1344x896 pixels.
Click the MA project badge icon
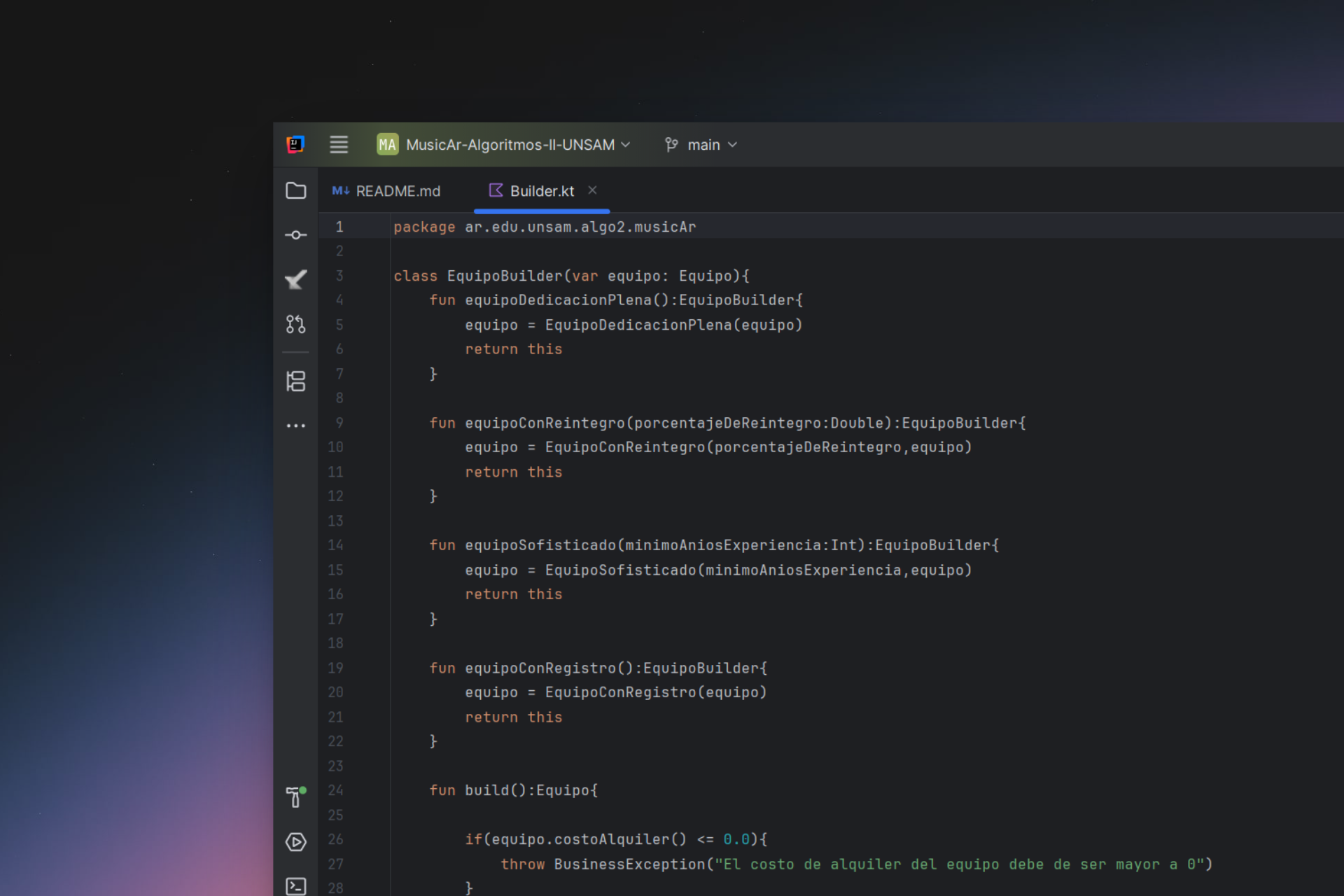point(387,145)
